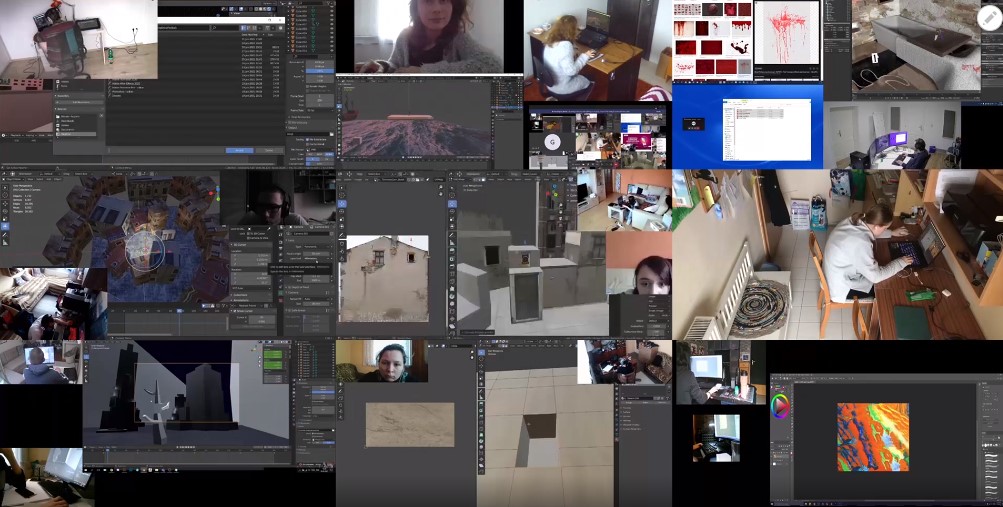This screenshot has width=1003, height=507.
Task: Click the blue confirm button in the file dialog
Action: point(238,150)
